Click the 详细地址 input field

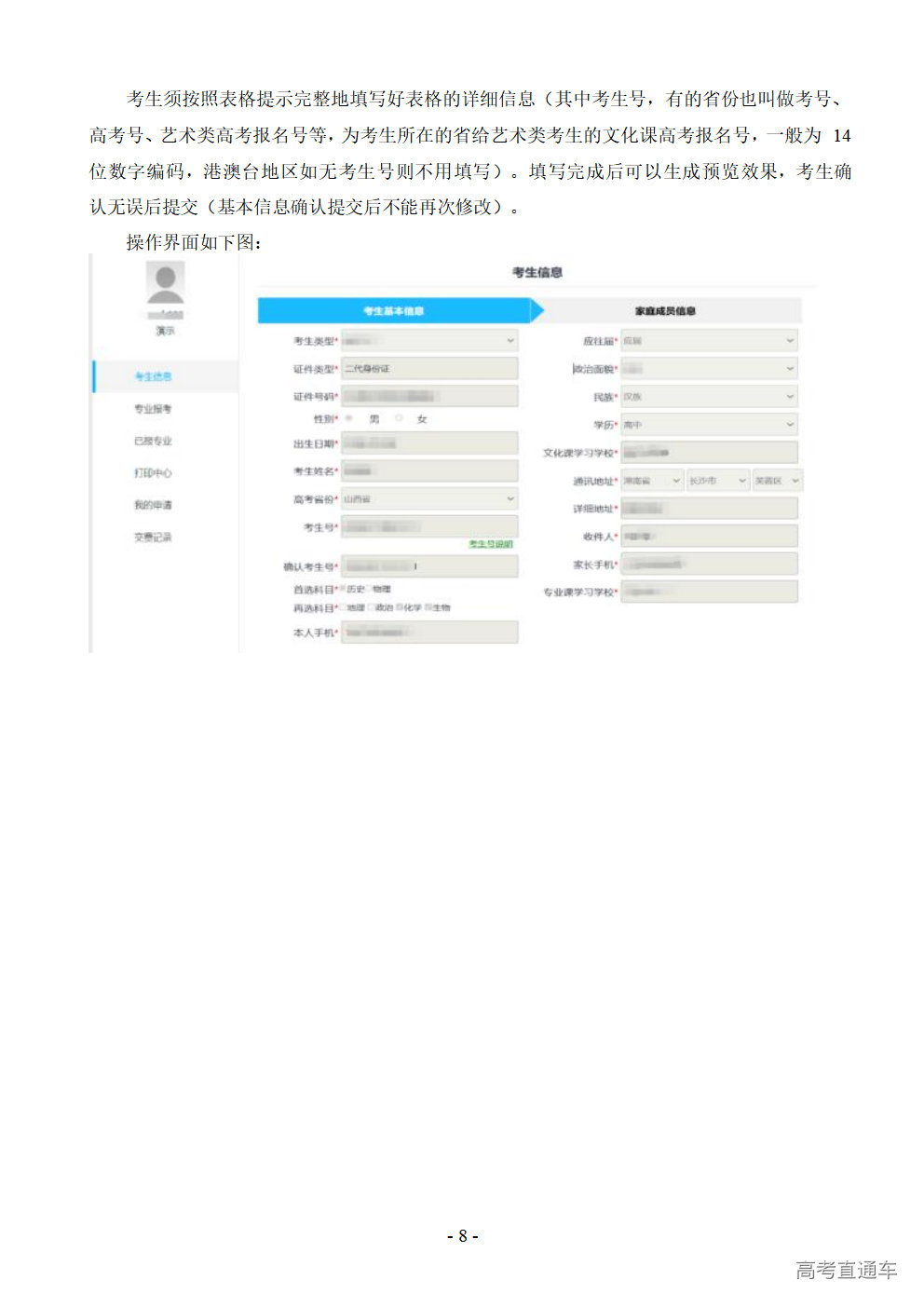point(709,509)
